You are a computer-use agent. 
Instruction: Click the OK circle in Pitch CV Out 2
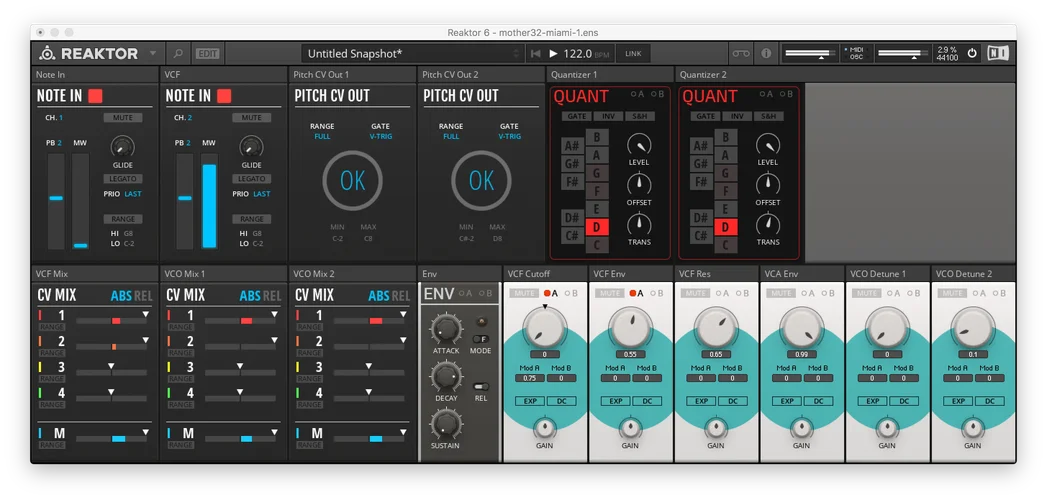(481, 181)
